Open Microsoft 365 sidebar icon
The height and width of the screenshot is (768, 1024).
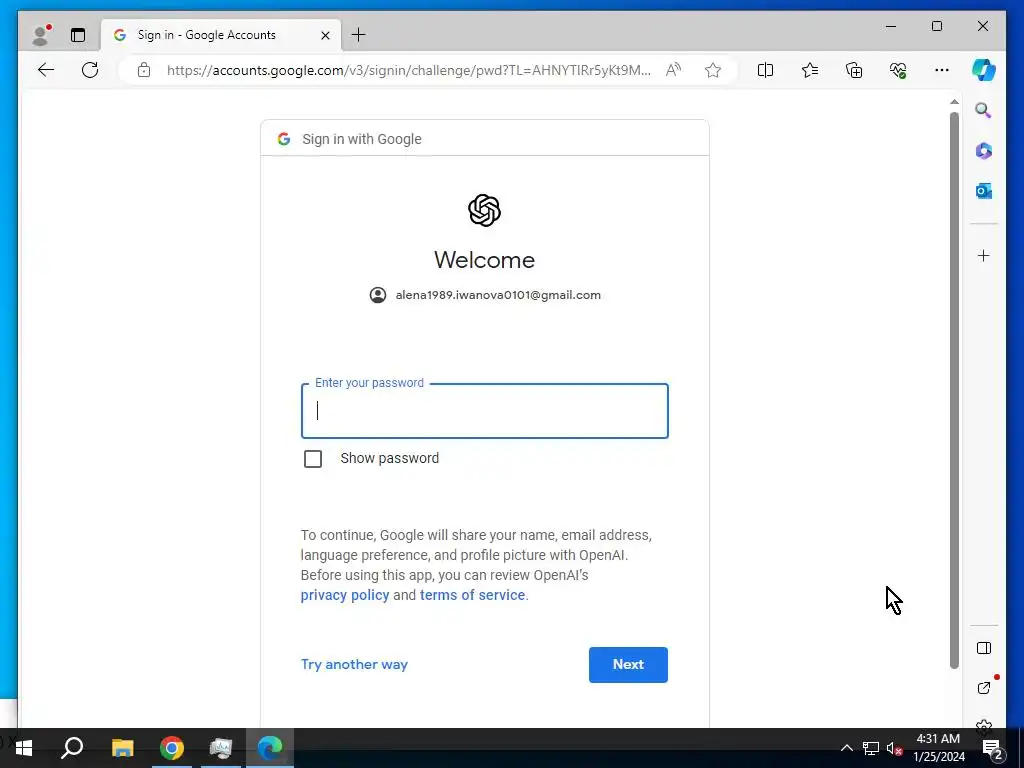(984, 151)
